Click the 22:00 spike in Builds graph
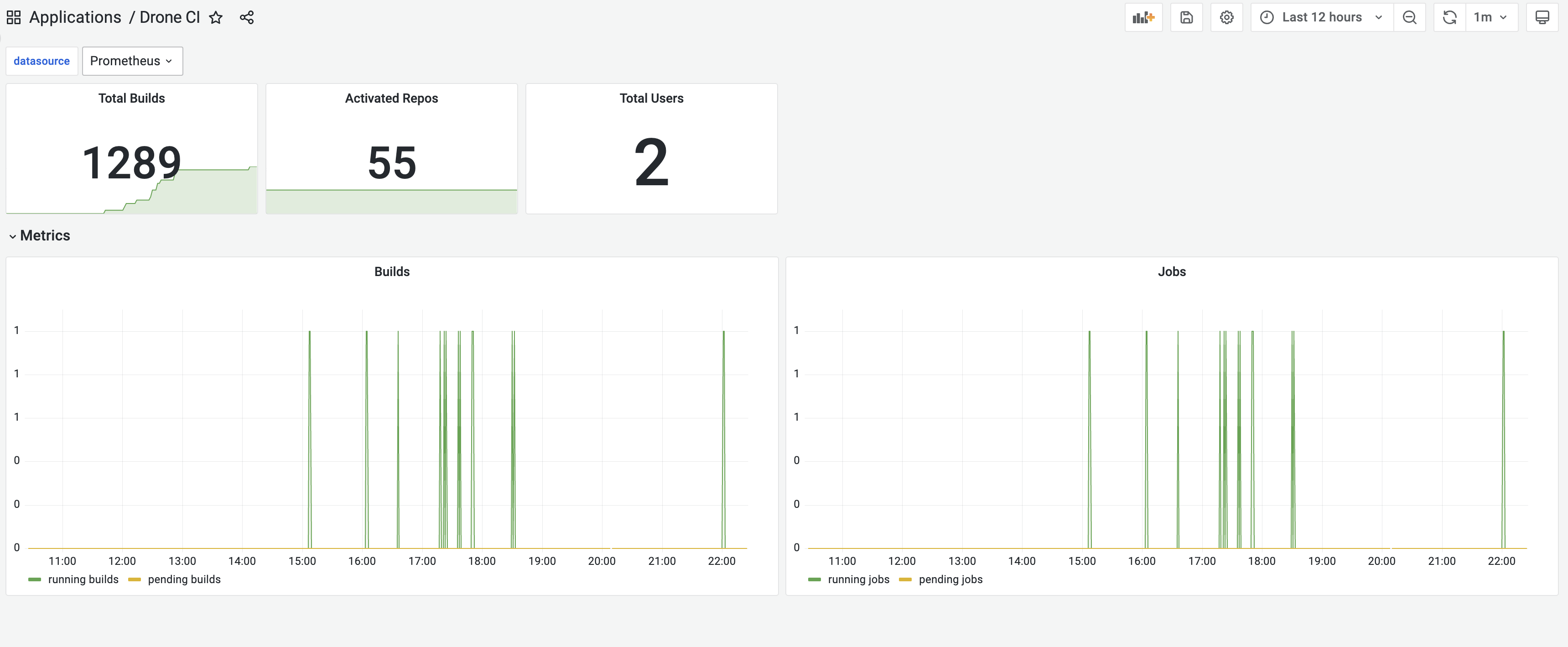The image size is (1568, 647). coord(723,438)
